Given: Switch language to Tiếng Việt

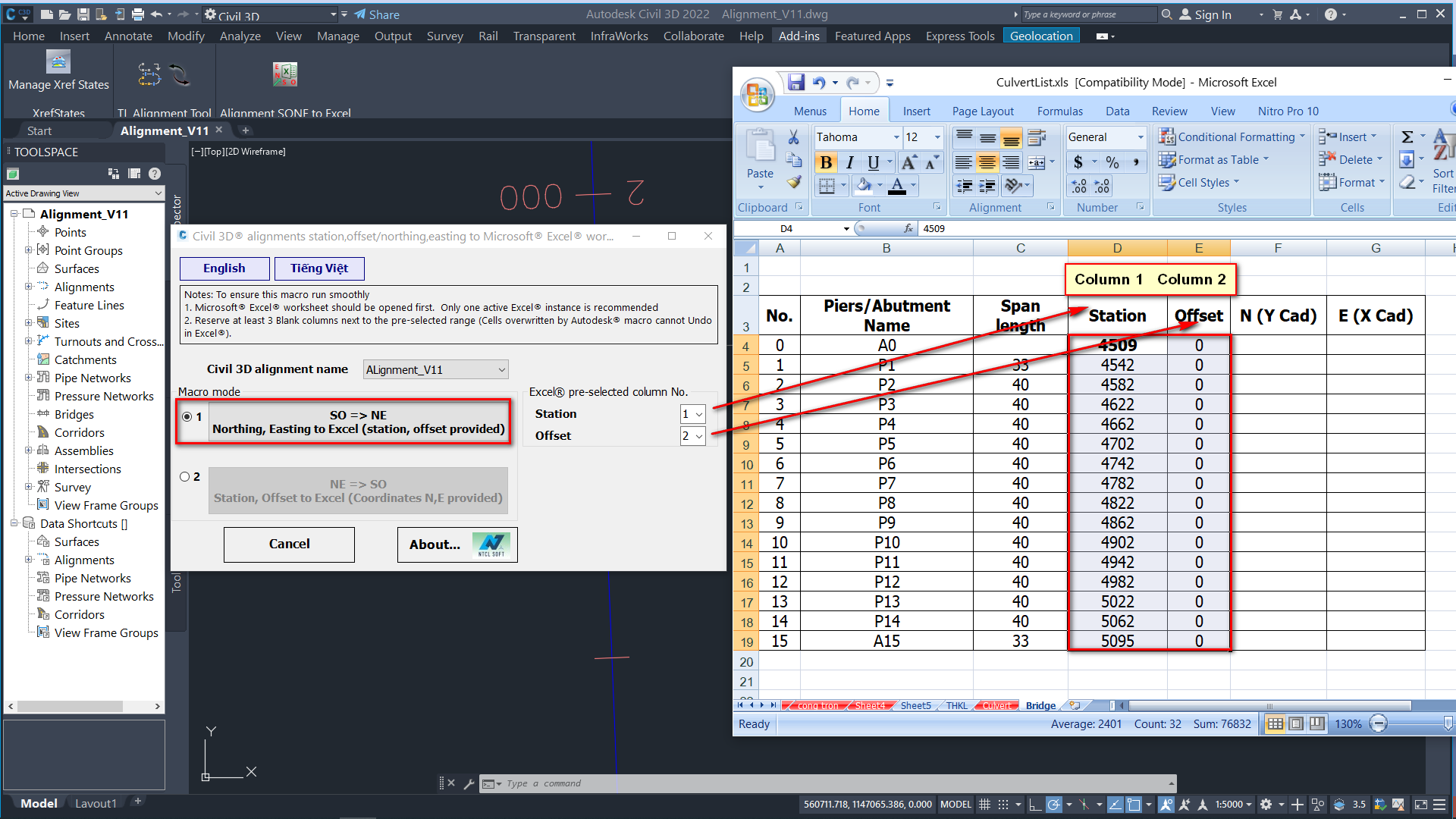Looking at the screenshot, I should (318, 268).
